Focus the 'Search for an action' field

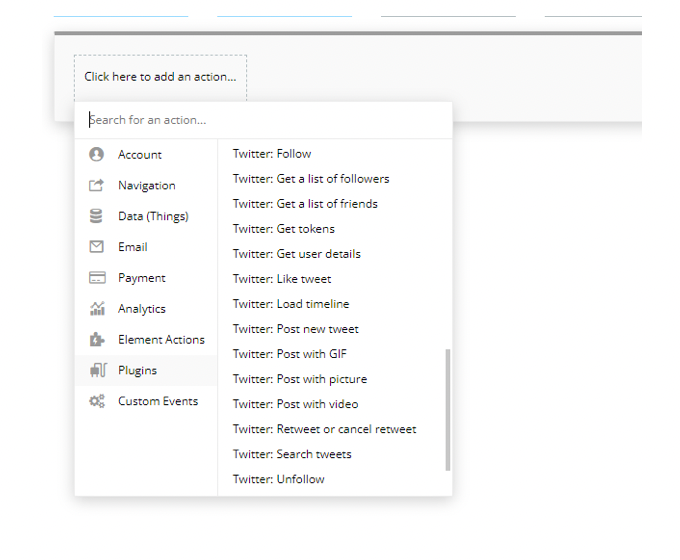pyautogui.click(x=263, y=120)
